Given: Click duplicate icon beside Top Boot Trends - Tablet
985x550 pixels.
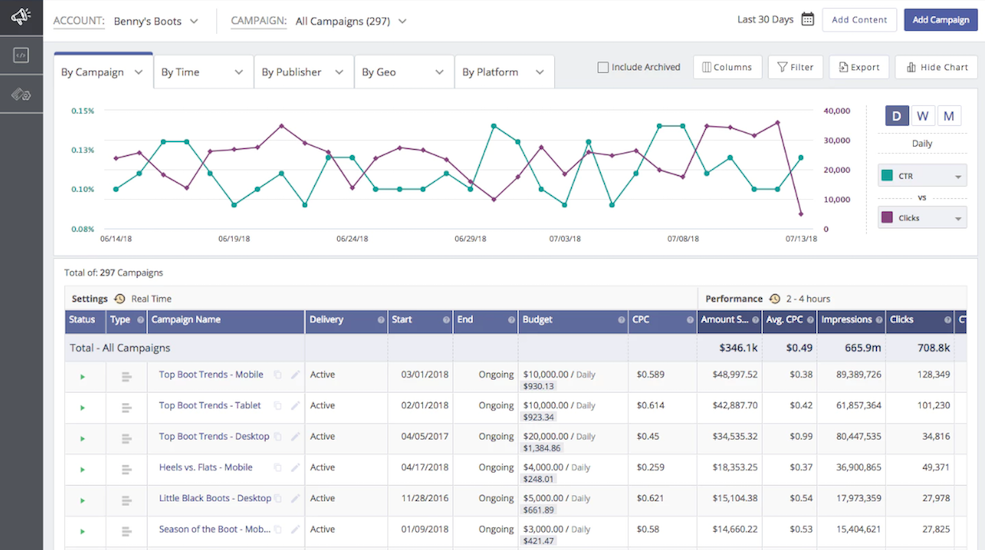Looking at the screenshot, I should coord(278,407).
